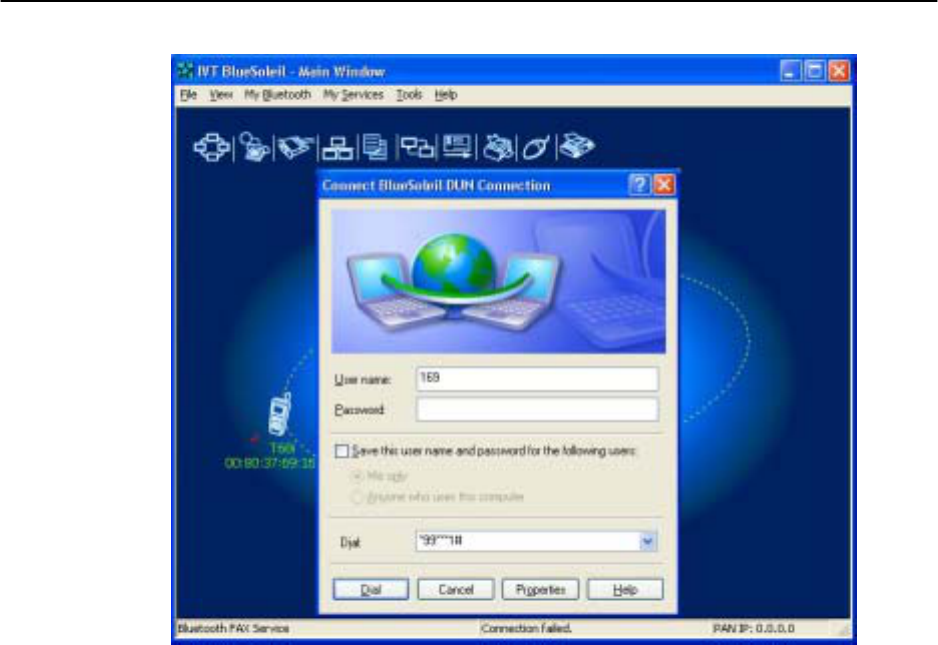The image size is (938, 645).
Task: Open the Help menu in menu bar
Action: pos(446,95)
